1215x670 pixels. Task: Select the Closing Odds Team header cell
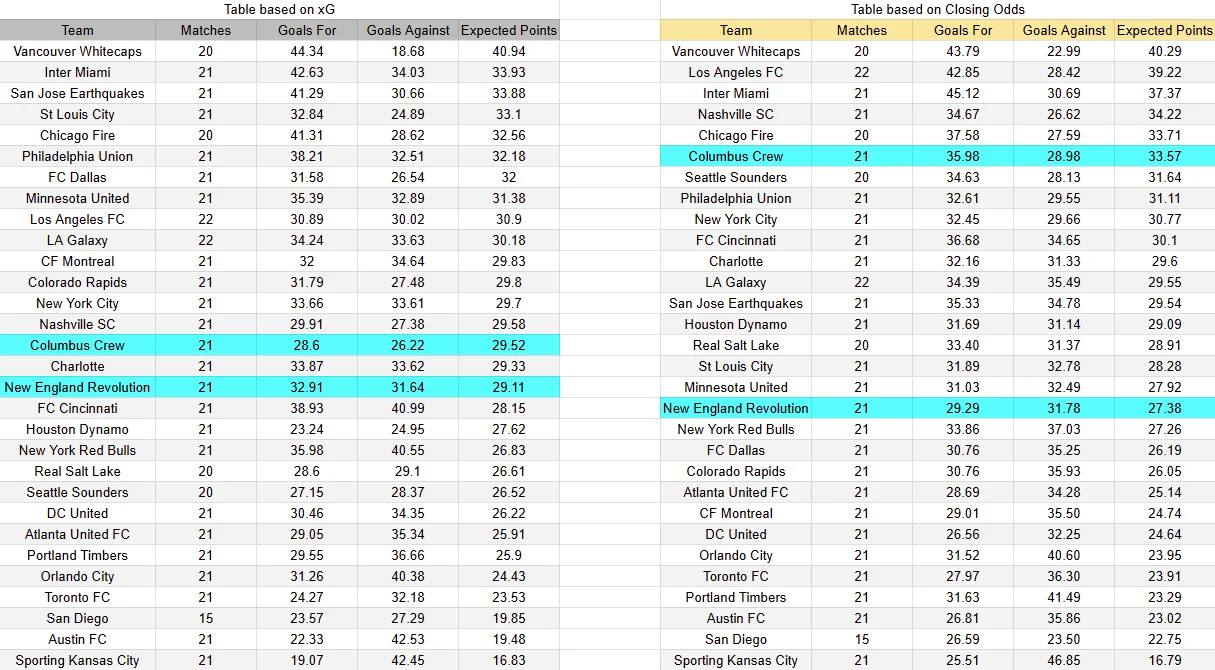[x=736, y=30]
